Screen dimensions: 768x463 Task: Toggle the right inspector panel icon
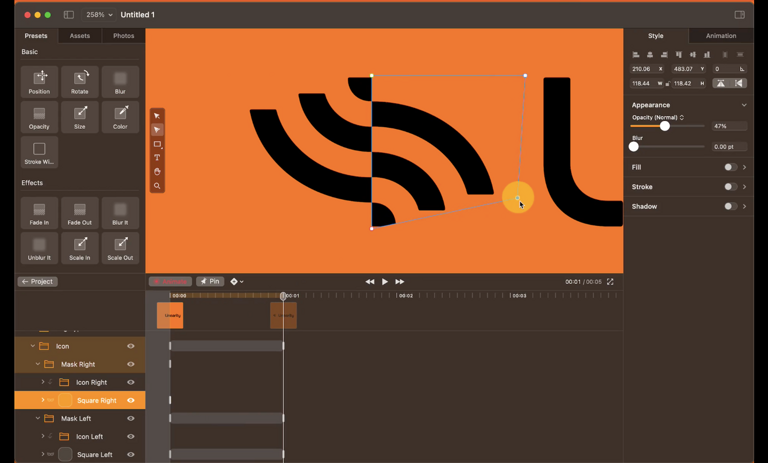[x=740, y=15]
